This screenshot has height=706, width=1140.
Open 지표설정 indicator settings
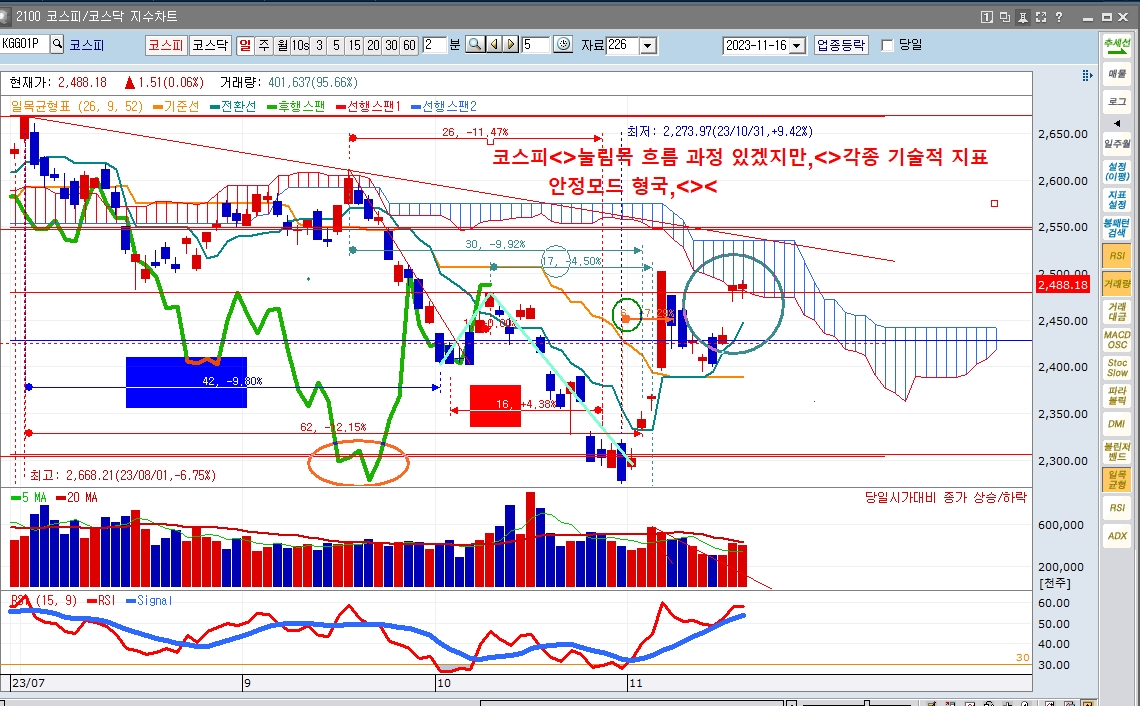[1117, 199]
